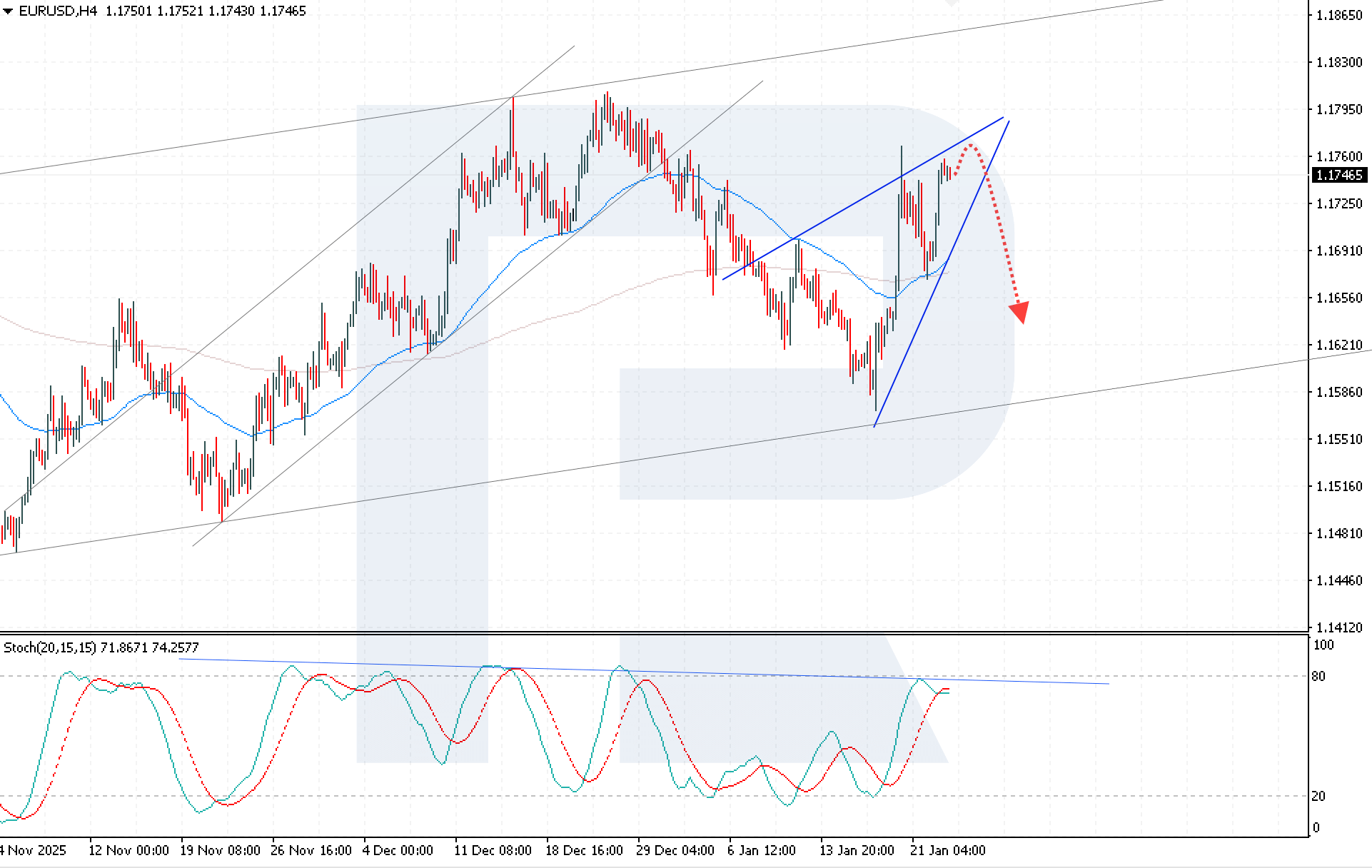Click the 1.14120 price axis label
1372x868 pixels.
tap(1339, 627)
